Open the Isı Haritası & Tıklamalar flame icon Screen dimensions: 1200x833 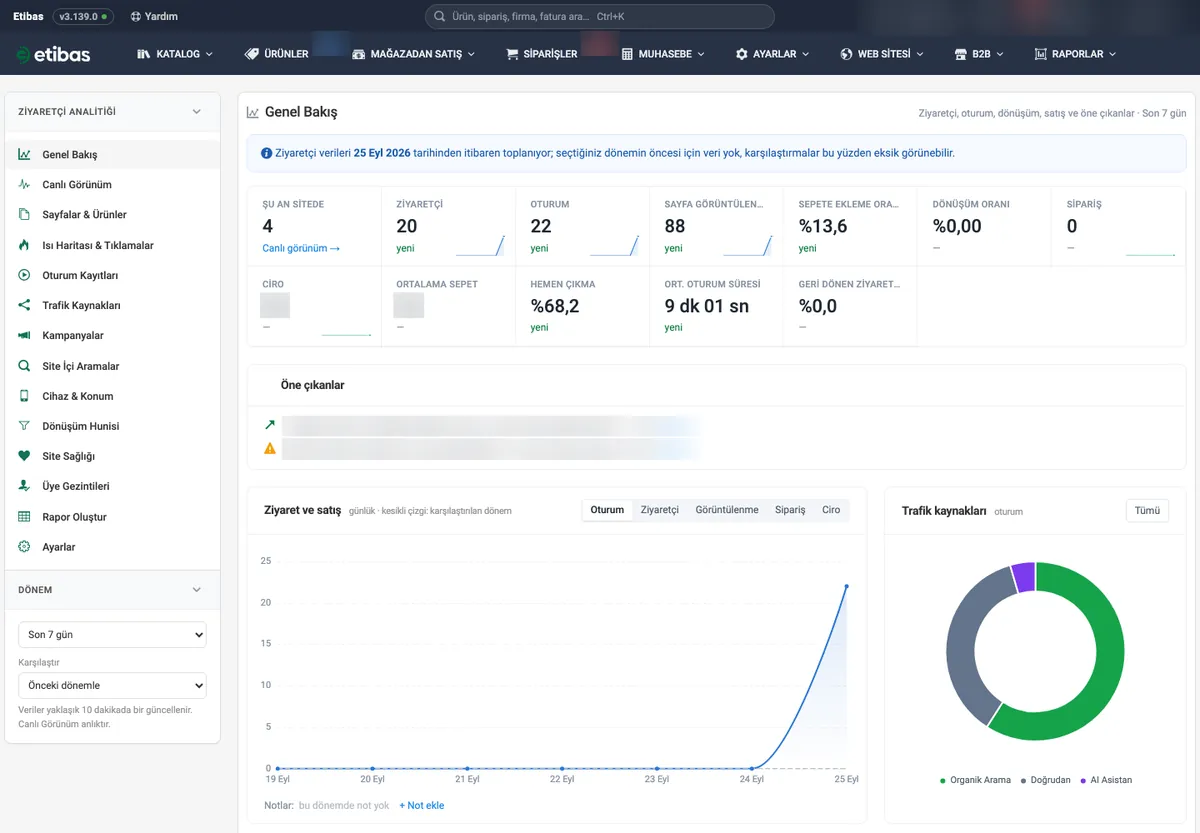(x=24, y=245)
